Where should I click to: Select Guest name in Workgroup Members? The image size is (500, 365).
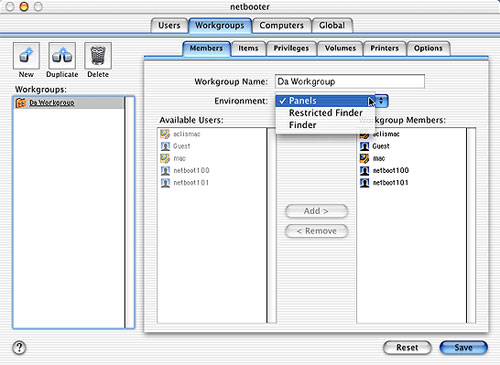click(381, 146)
